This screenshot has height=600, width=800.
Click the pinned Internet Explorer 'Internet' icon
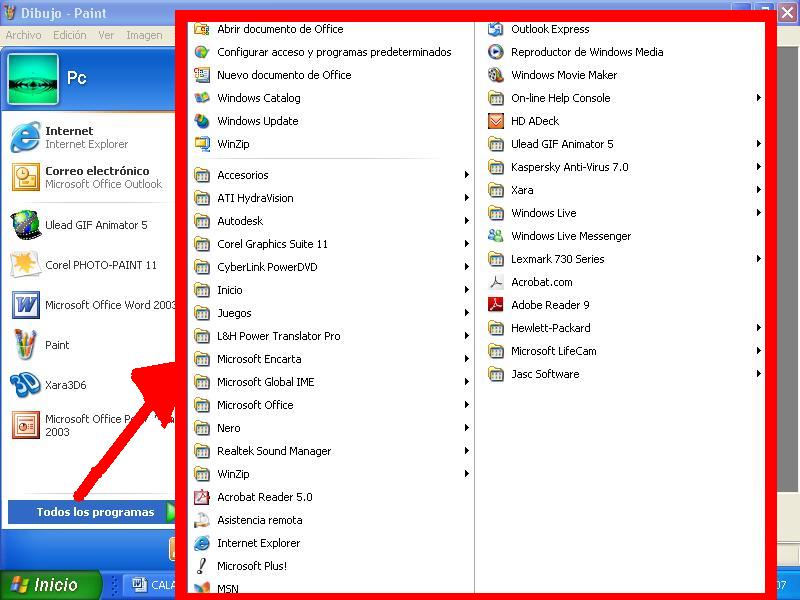25,137
